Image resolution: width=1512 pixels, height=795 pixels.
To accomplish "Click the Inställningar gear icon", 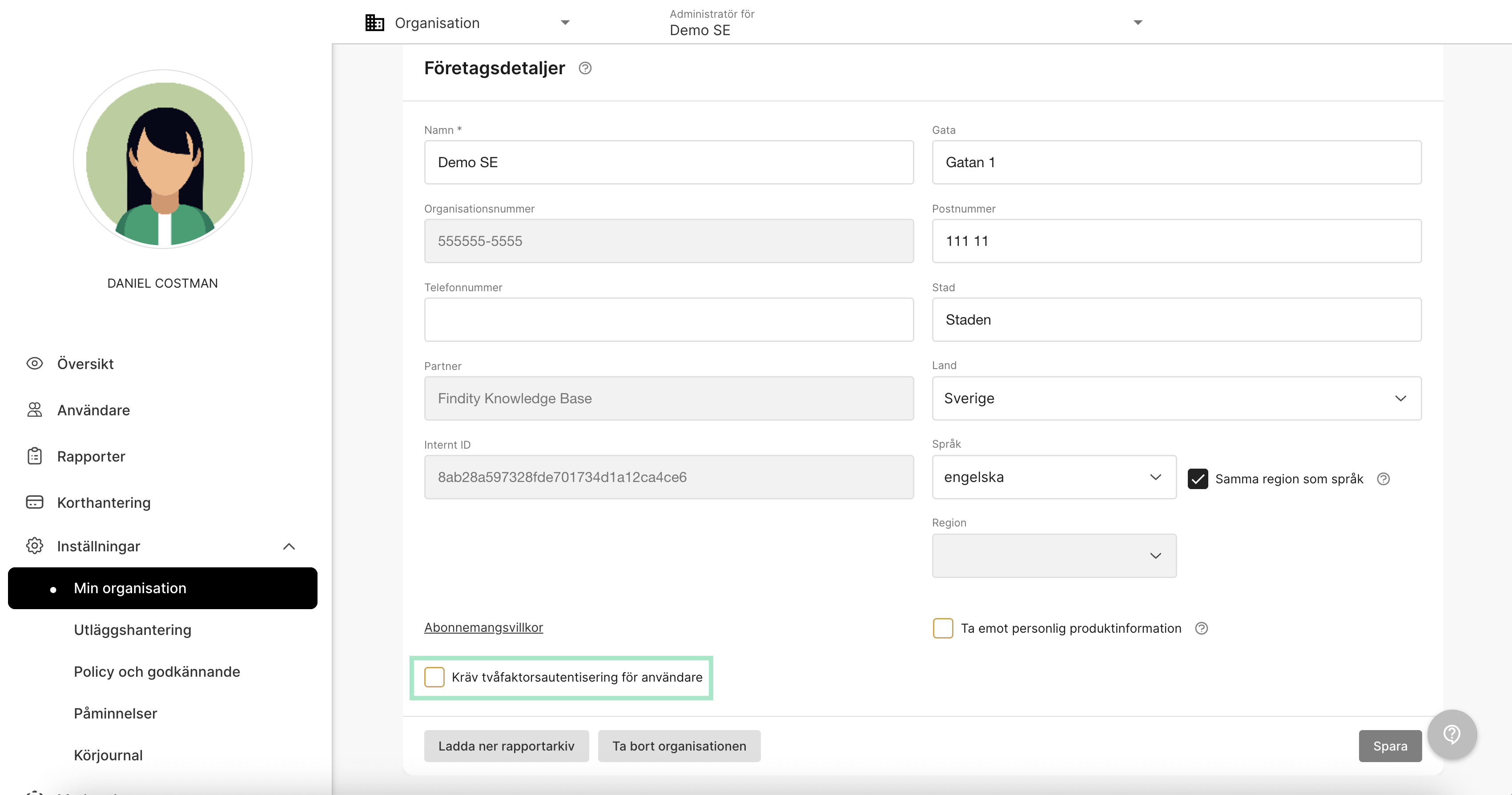I will (35, 546).
